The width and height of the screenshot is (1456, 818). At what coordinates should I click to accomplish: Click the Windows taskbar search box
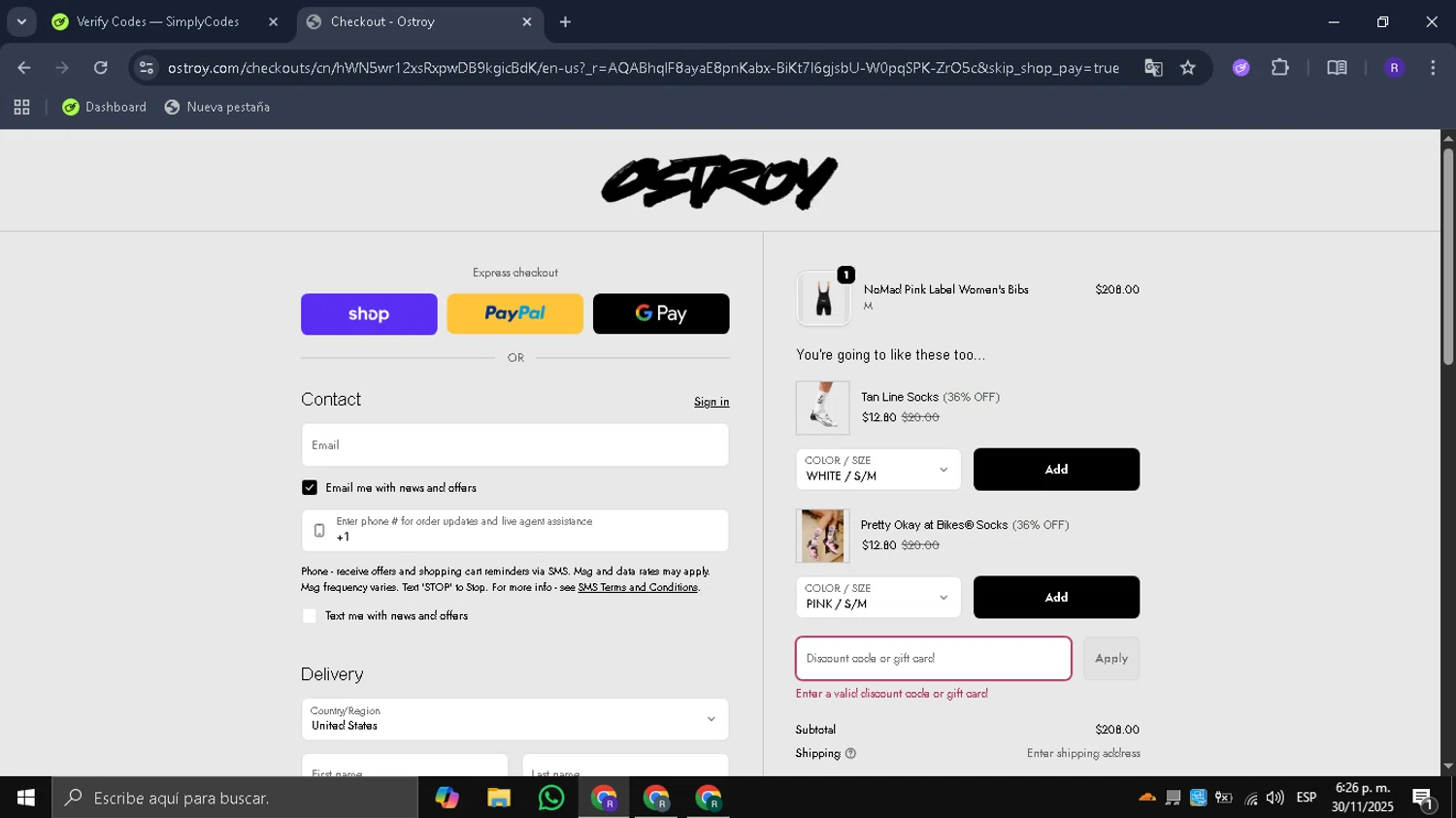(235, 798)
